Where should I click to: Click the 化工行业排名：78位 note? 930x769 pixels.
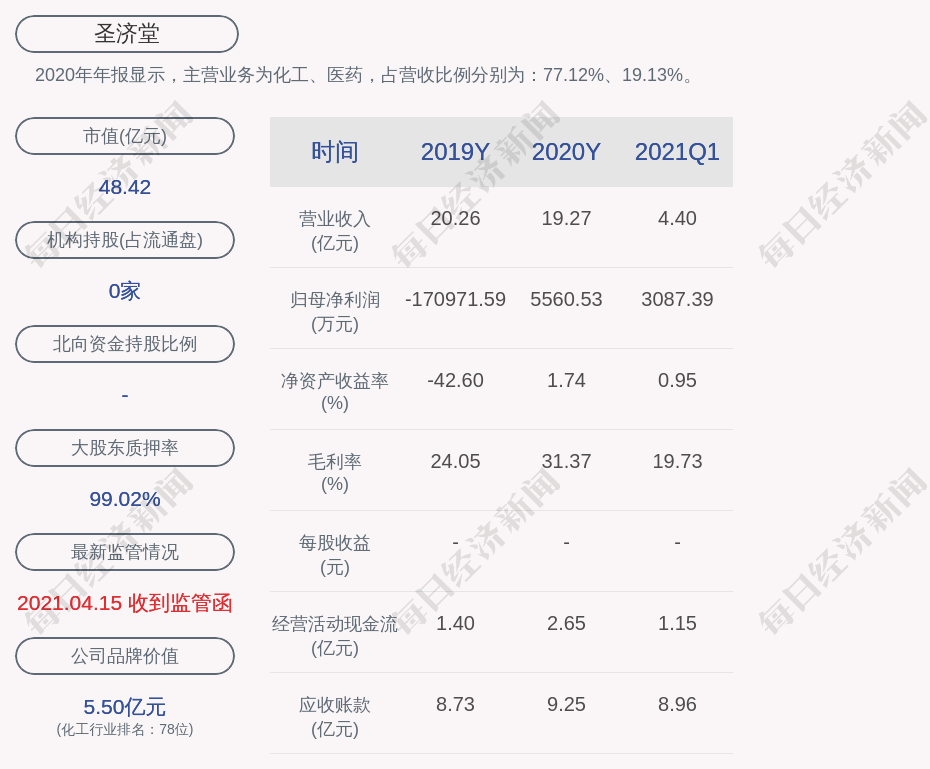point(125,729)
